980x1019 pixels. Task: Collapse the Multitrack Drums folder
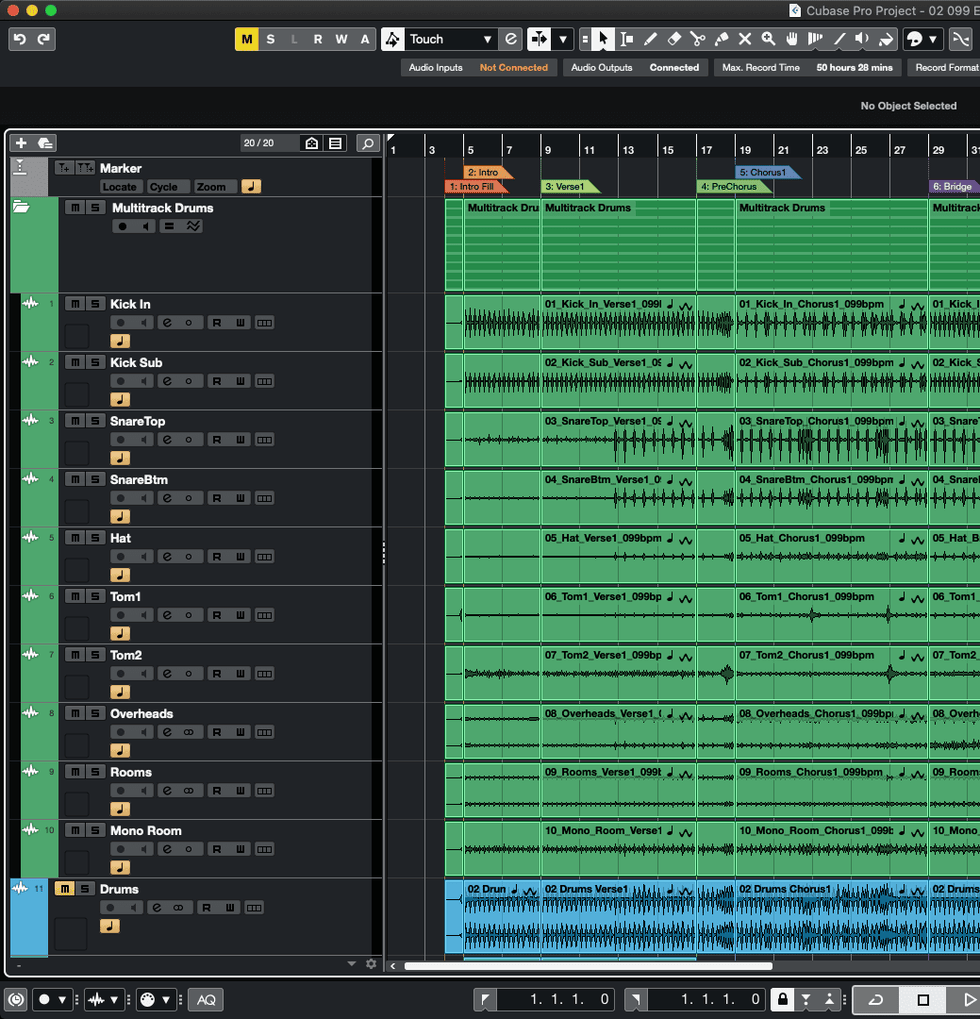21,208
